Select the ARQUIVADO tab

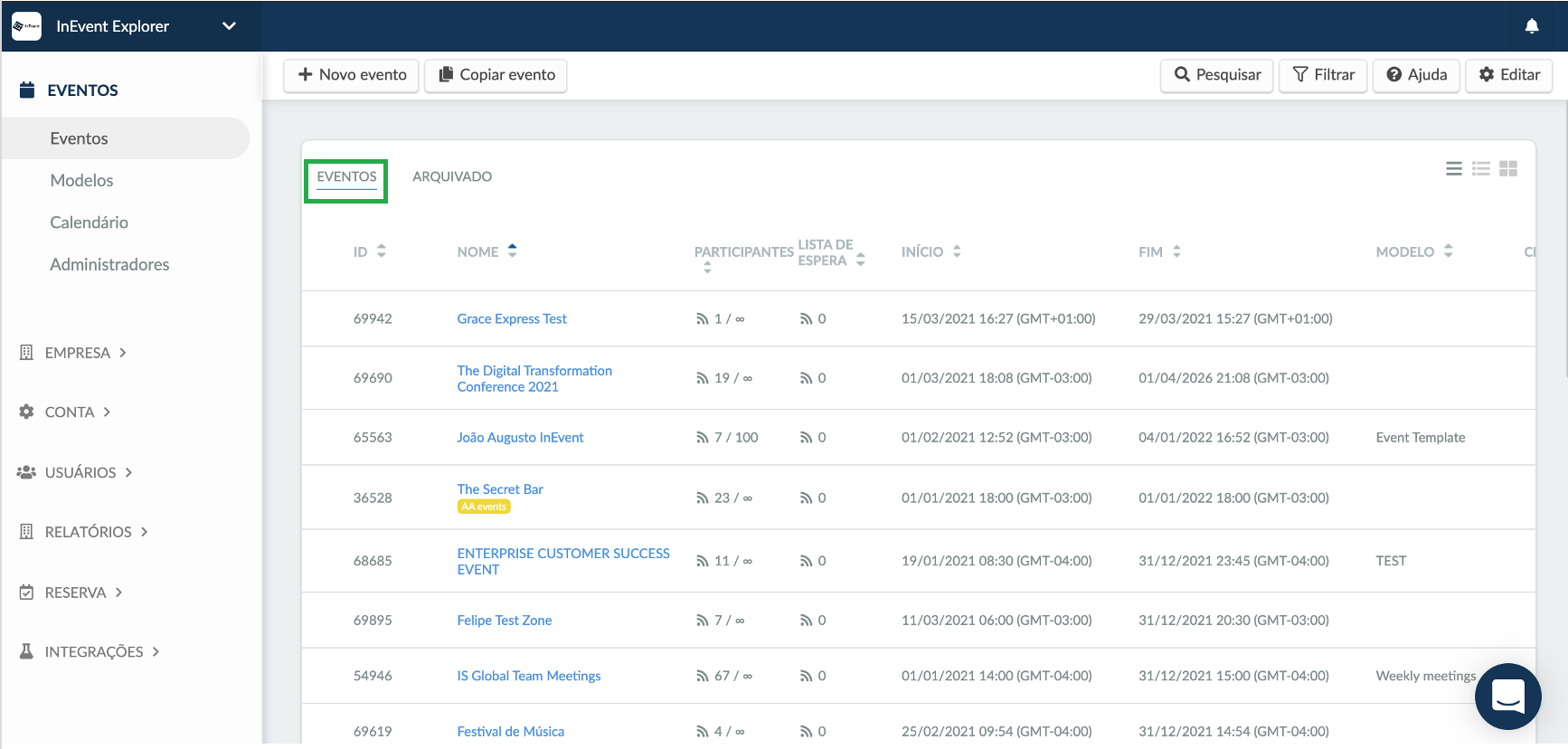(452, 176)
